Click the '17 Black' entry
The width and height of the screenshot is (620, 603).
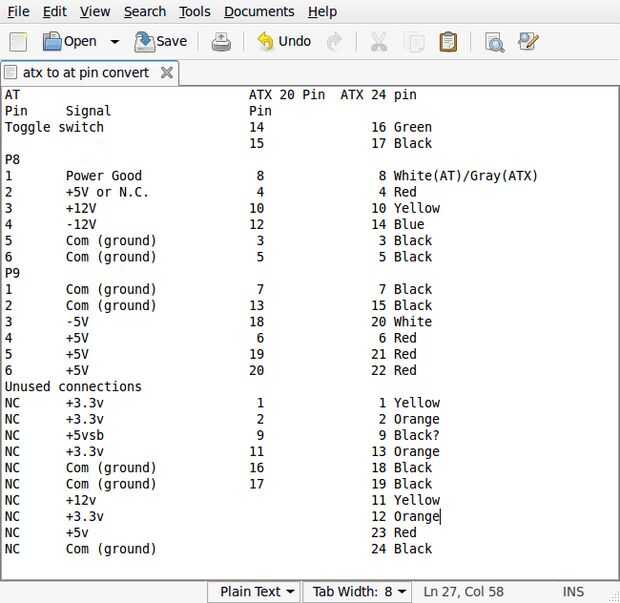(401, 144)
